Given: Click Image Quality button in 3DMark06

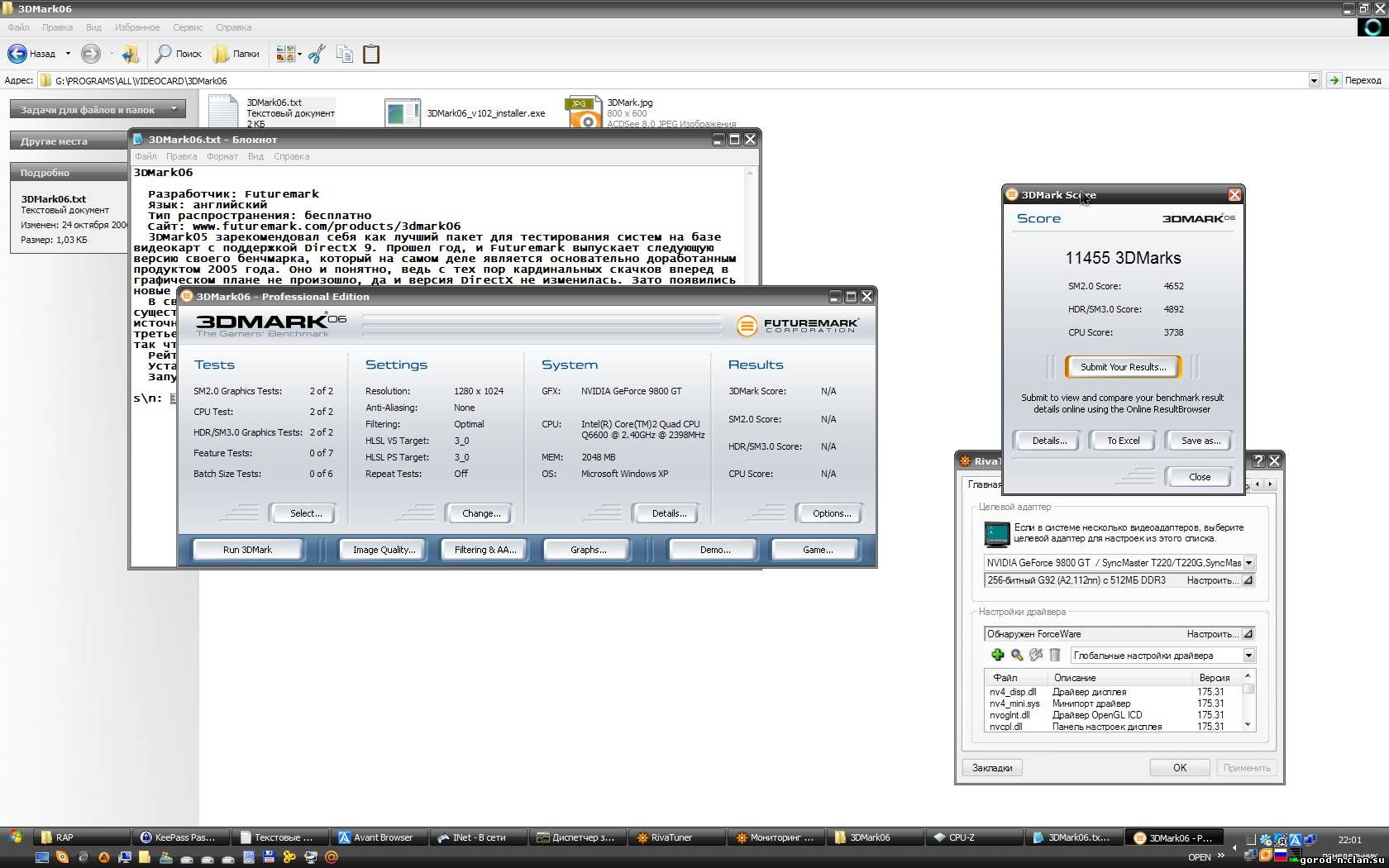Looking at the screenshot, I should pos(384,550).
